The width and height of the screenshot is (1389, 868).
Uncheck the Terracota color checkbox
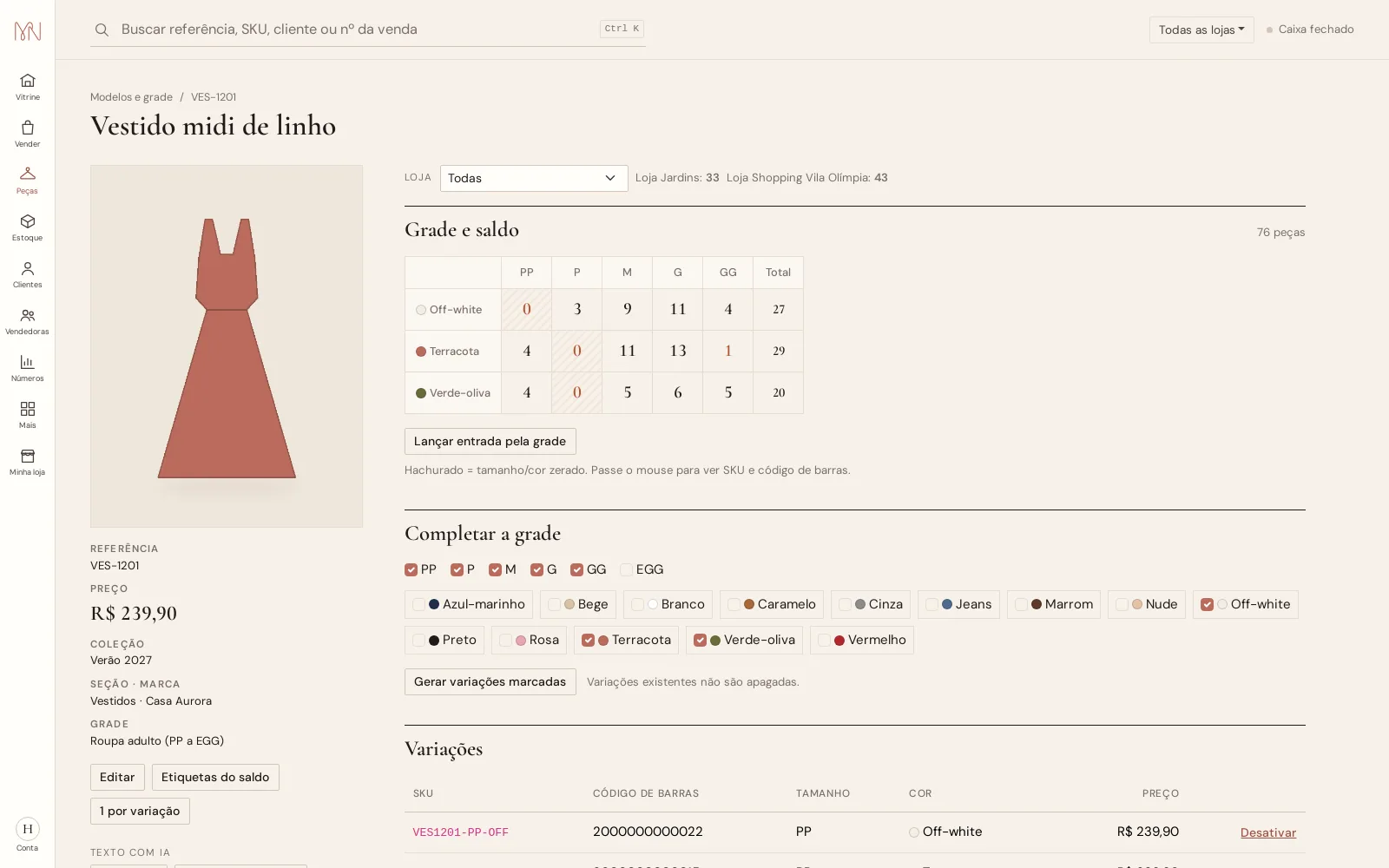coord(589,640)
